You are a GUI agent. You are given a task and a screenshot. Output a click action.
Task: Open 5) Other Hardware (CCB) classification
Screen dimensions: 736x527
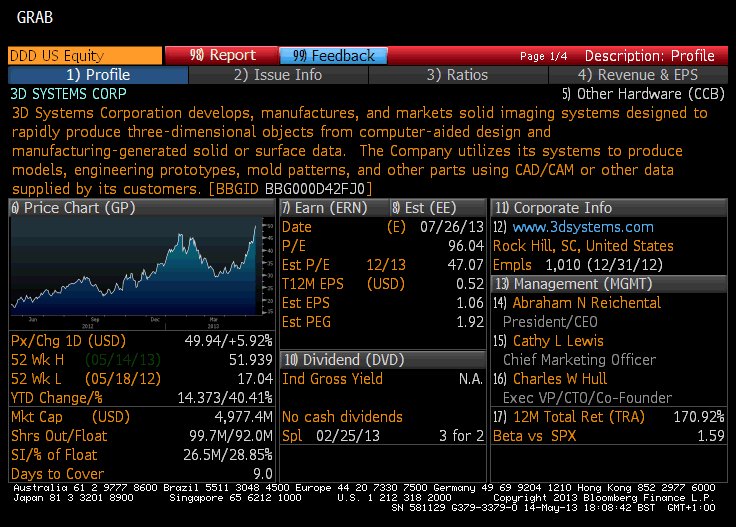643,94
